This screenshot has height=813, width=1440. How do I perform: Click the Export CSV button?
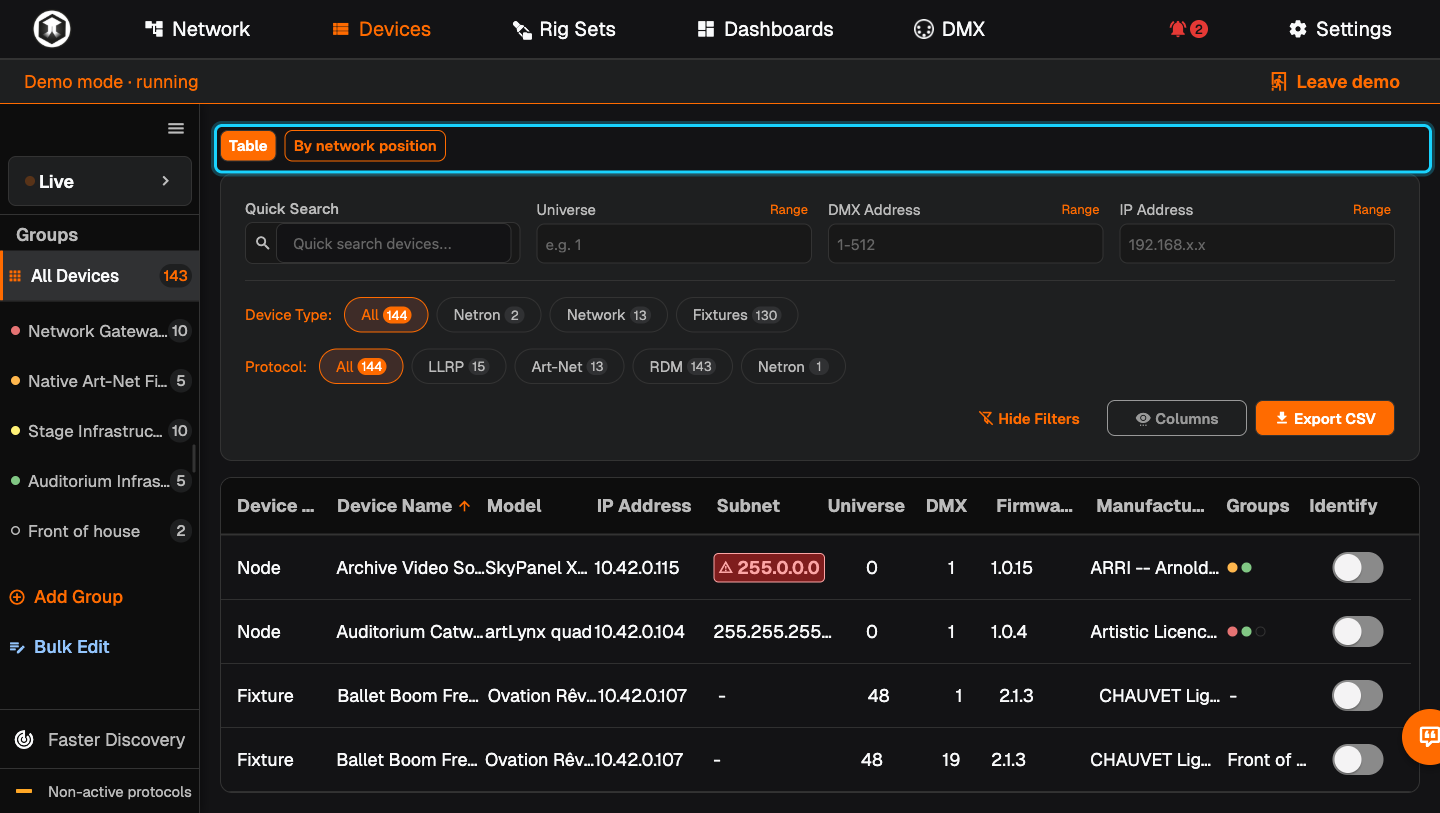(x=1325, y=419)
